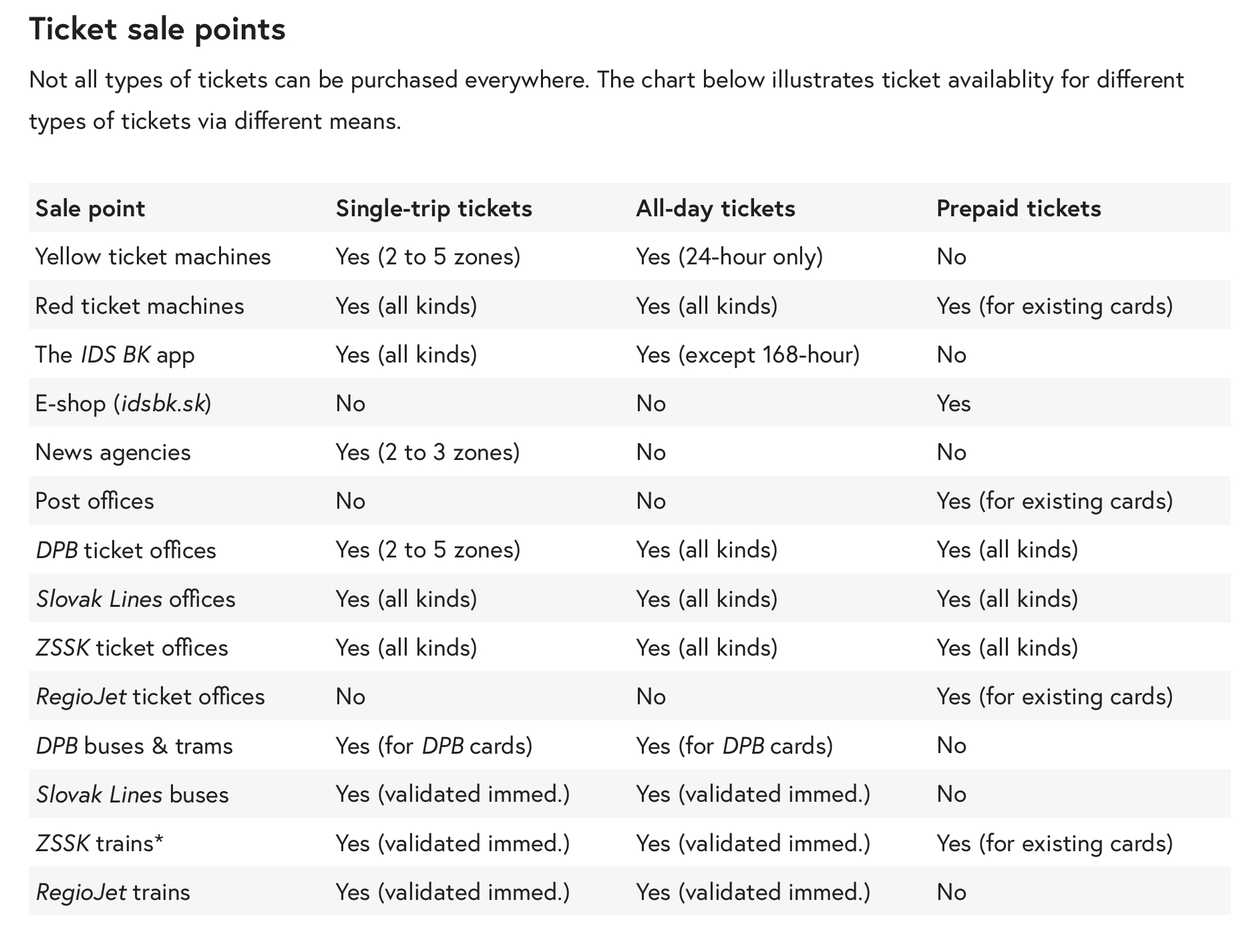Click the "Ticket sale points" heading
The width and height of the screenshot is (1253, 952).
(x=158, y=29)
